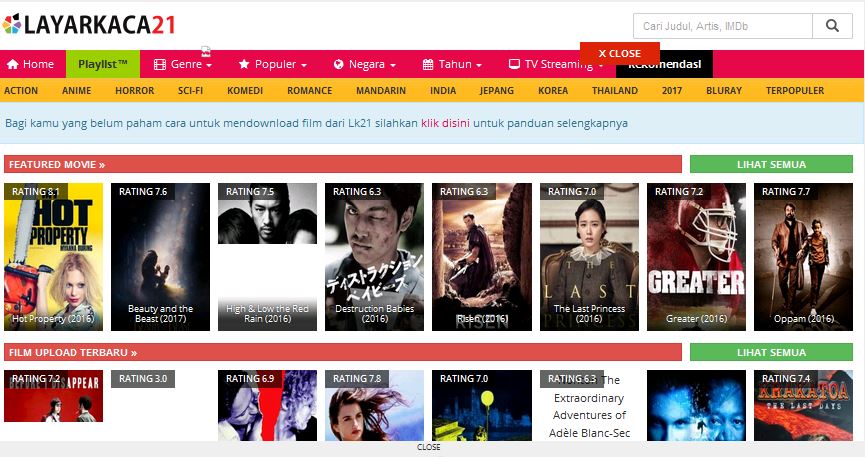The width and height of the screenshot is (865, 457).
Task: Click the FEATURED MOVIE » heading
Action: click(57, 164)
